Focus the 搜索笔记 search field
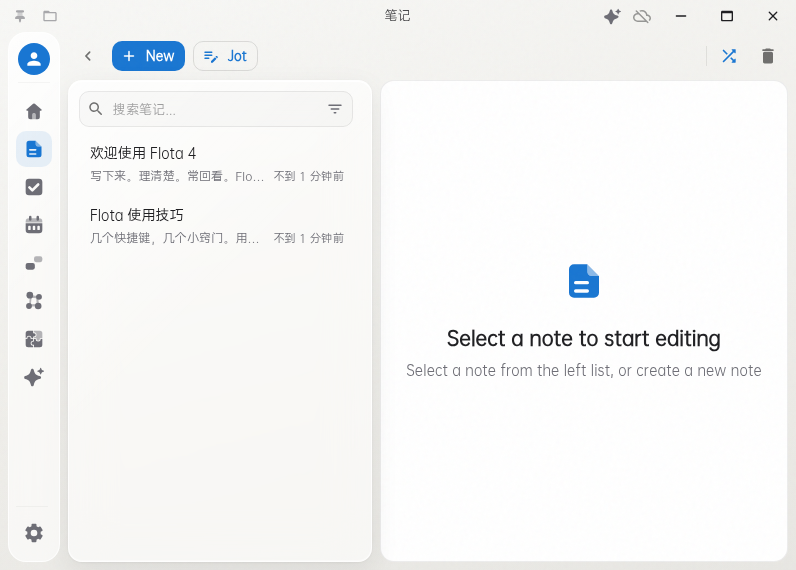This screenshot has height=570, width=796. [216, 109]
